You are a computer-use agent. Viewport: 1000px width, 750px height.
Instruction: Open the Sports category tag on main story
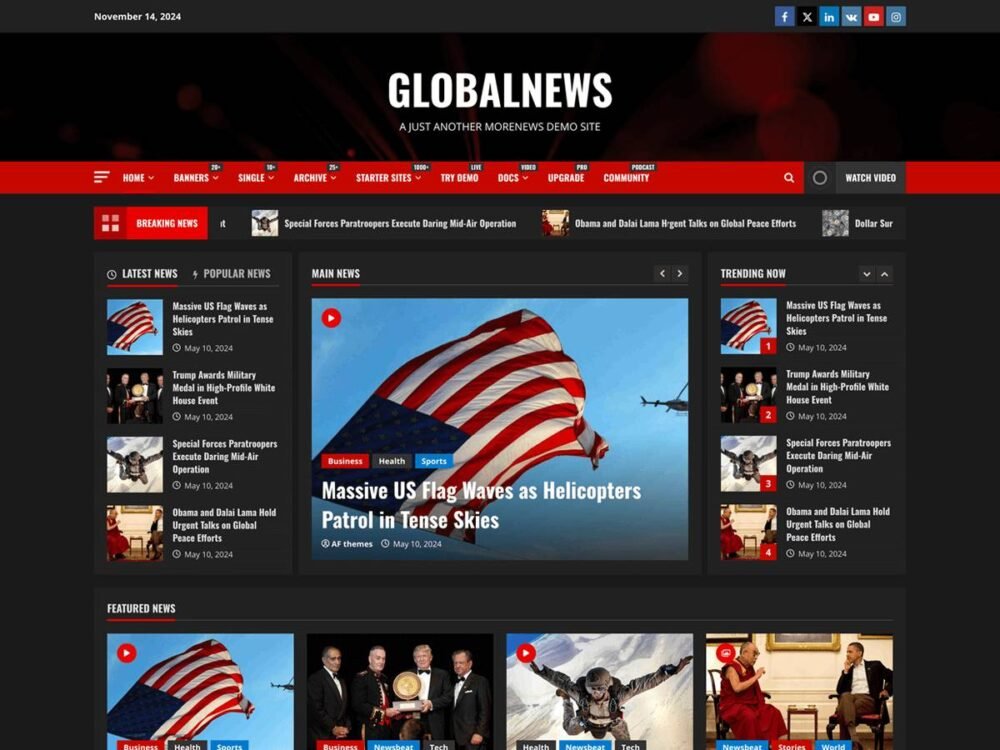[434, 461]
